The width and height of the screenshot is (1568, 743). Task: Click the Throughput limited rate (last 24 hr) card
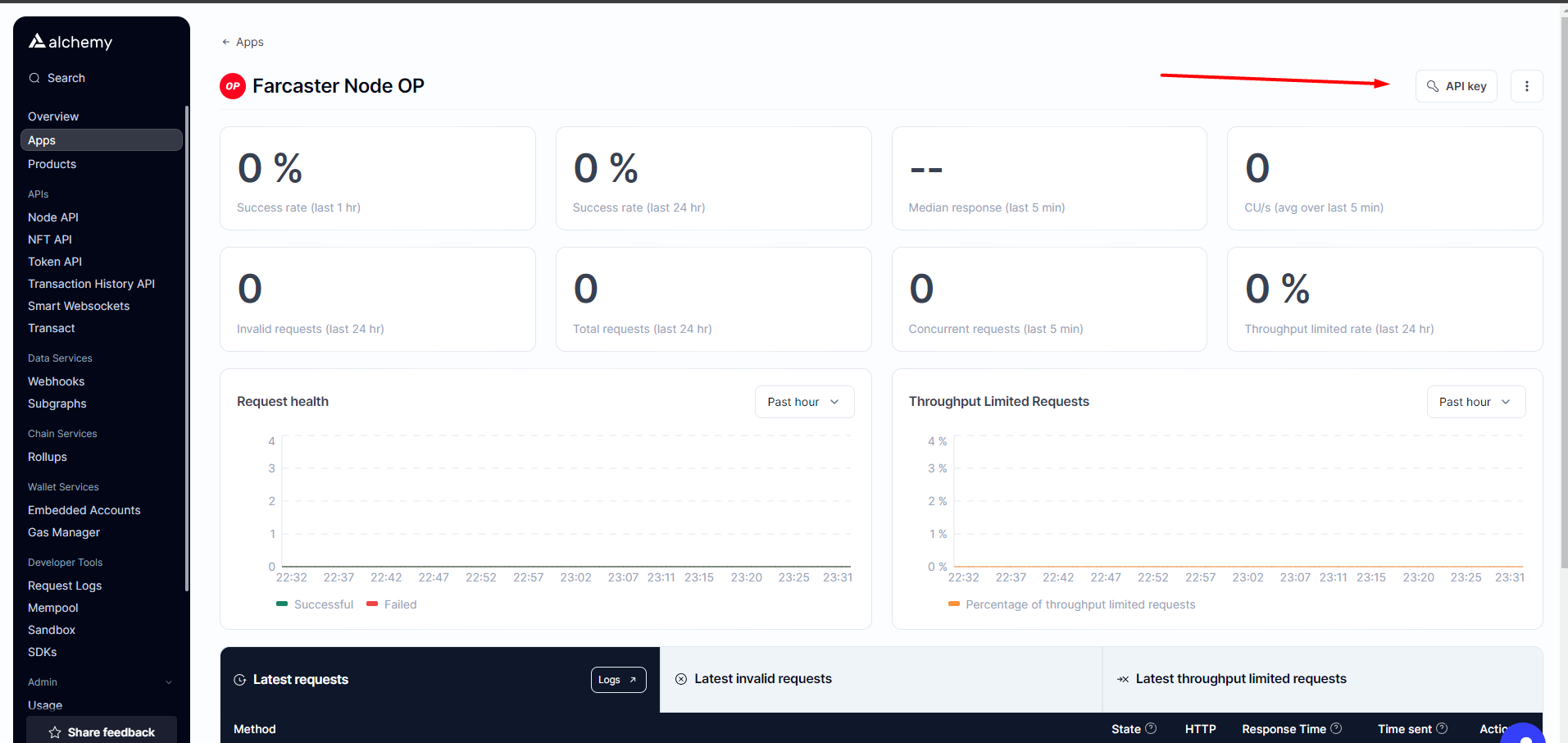[1385, 299]
